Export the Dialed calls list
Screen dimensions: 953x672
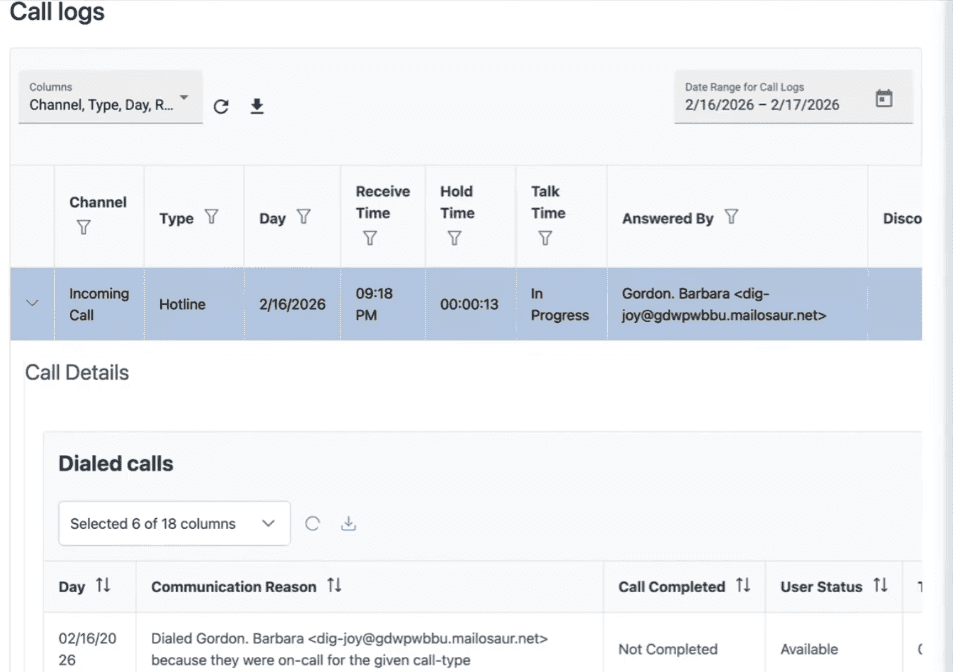348,523
